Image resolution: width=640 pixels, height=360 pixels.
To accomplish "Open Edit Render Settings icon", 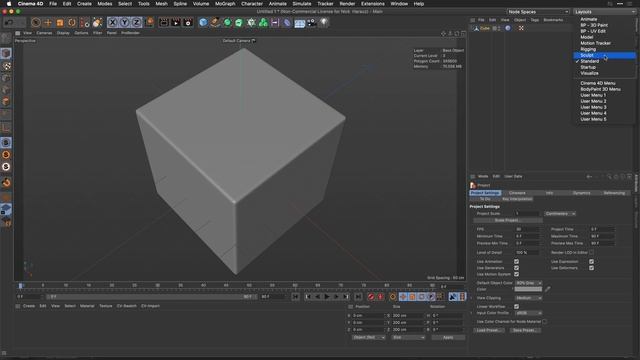I will coord(188,23).
